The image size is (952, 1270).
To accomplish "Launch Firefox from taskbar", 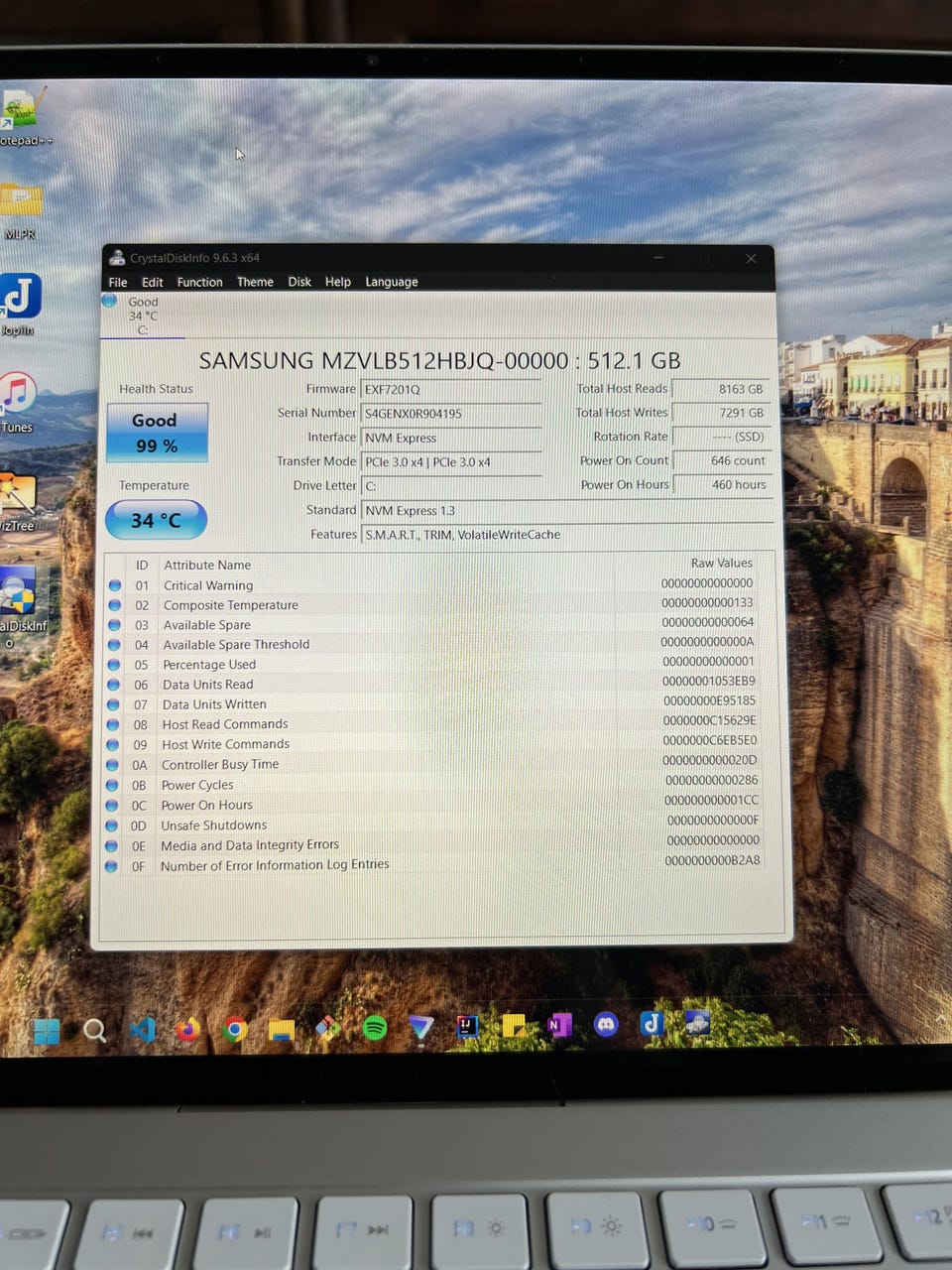I will 188,1029.
